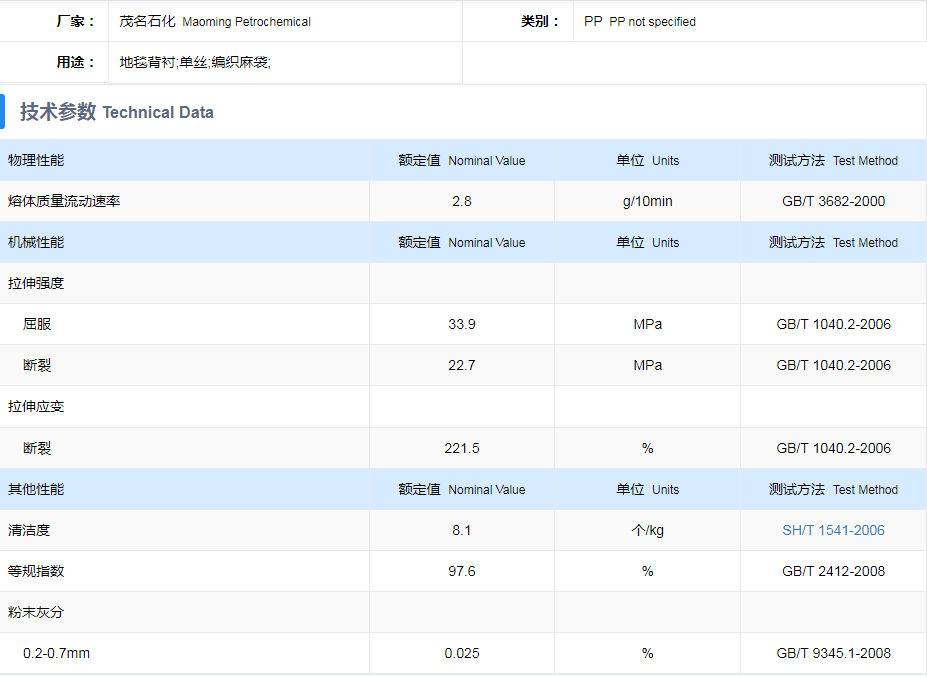The width and height of the screenshot is (927, 677).
Task: Select the powder ash value 0.025
Action: 461,653
